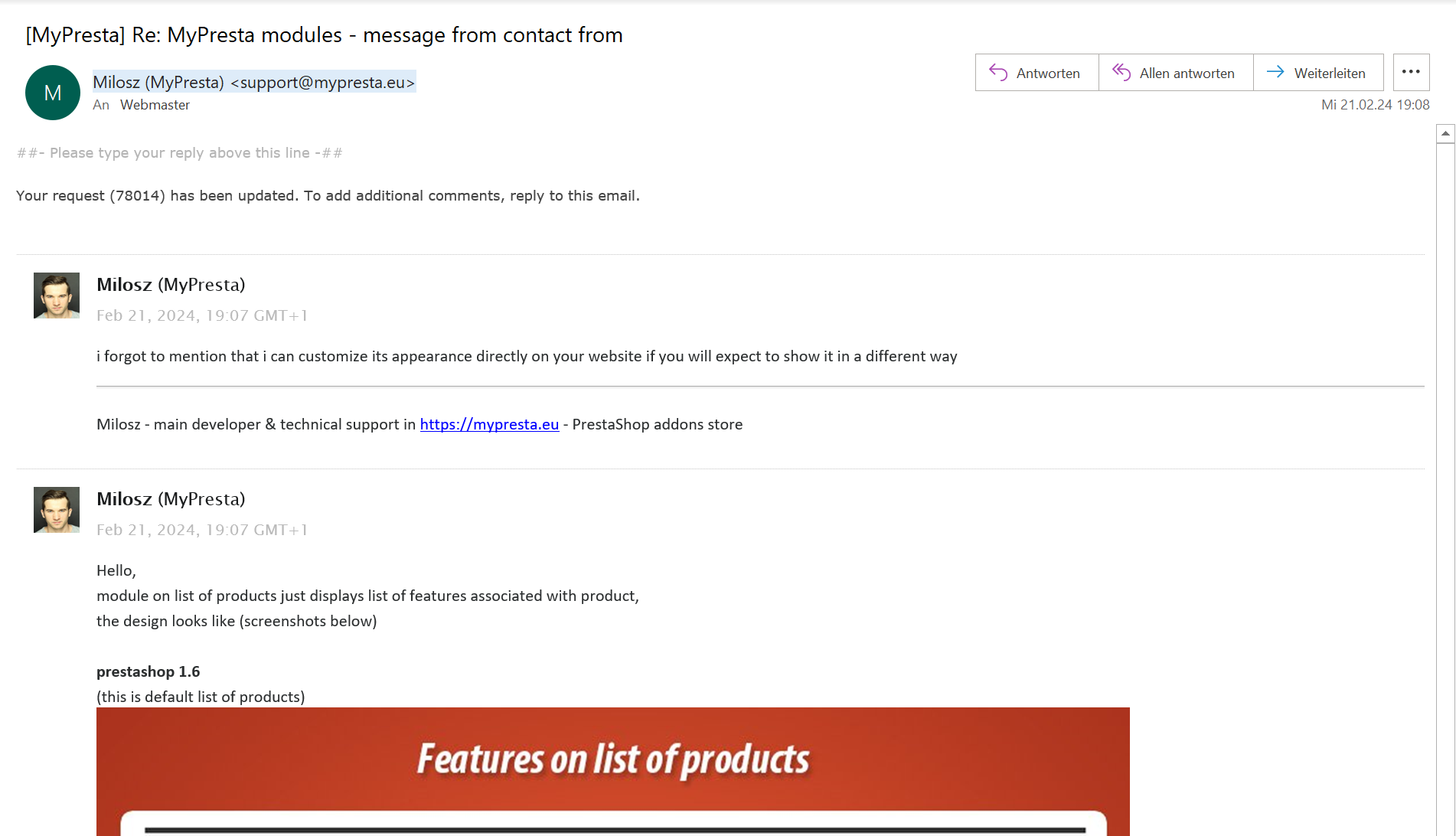Viewport: 1456px width, 836px height.
Task: Click the green sender avatar "M"
Action: tap(53, 93)
